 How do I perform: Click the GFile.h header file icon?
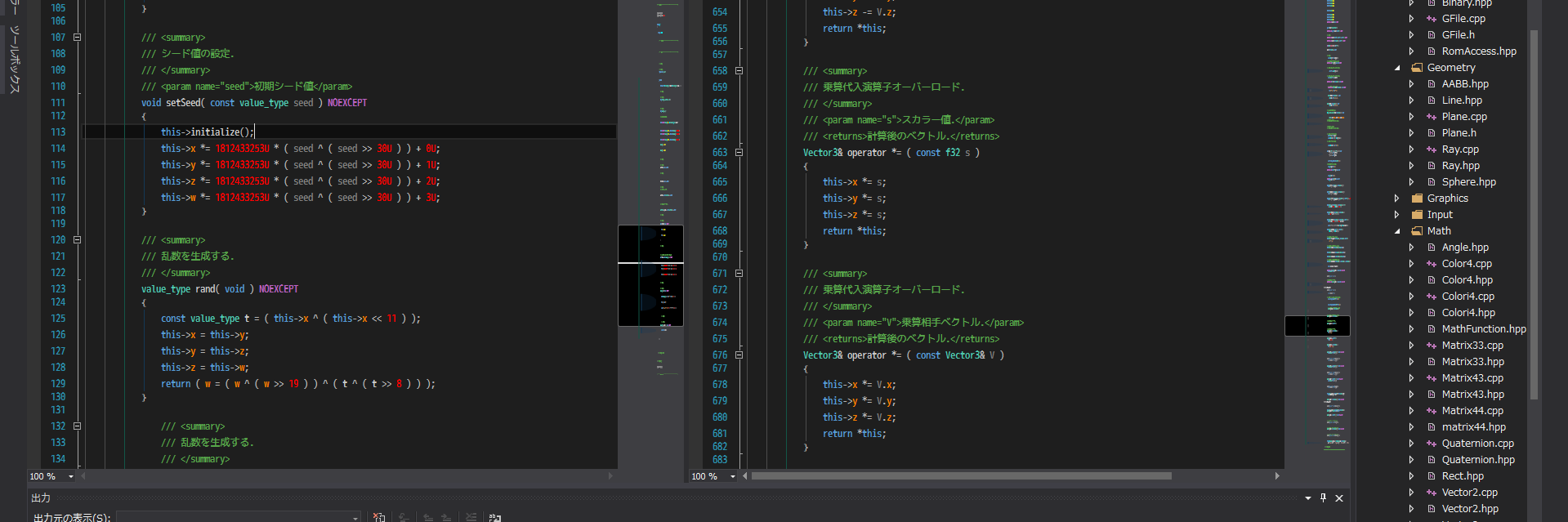[x=1432, y=35]
